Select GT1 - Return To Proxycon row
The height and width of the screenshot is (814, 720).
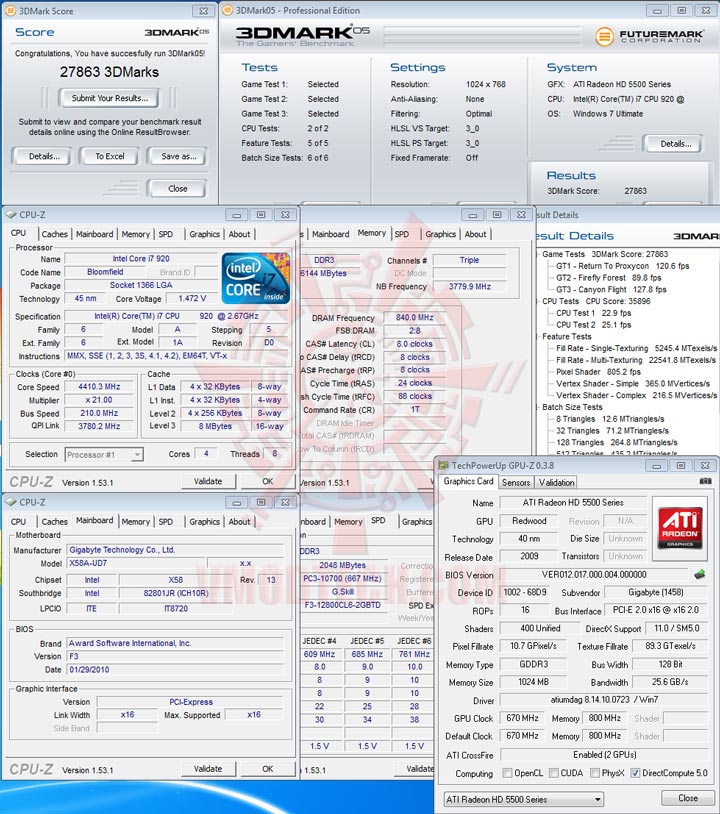pos(622,266)
